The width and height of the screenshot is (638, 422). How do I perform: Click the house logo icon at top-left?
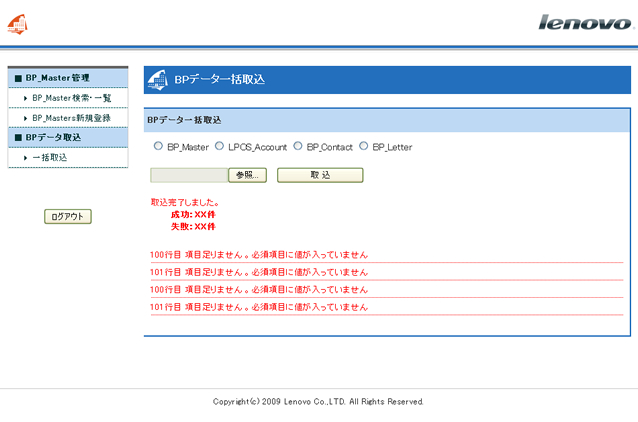tap(19, 22)
